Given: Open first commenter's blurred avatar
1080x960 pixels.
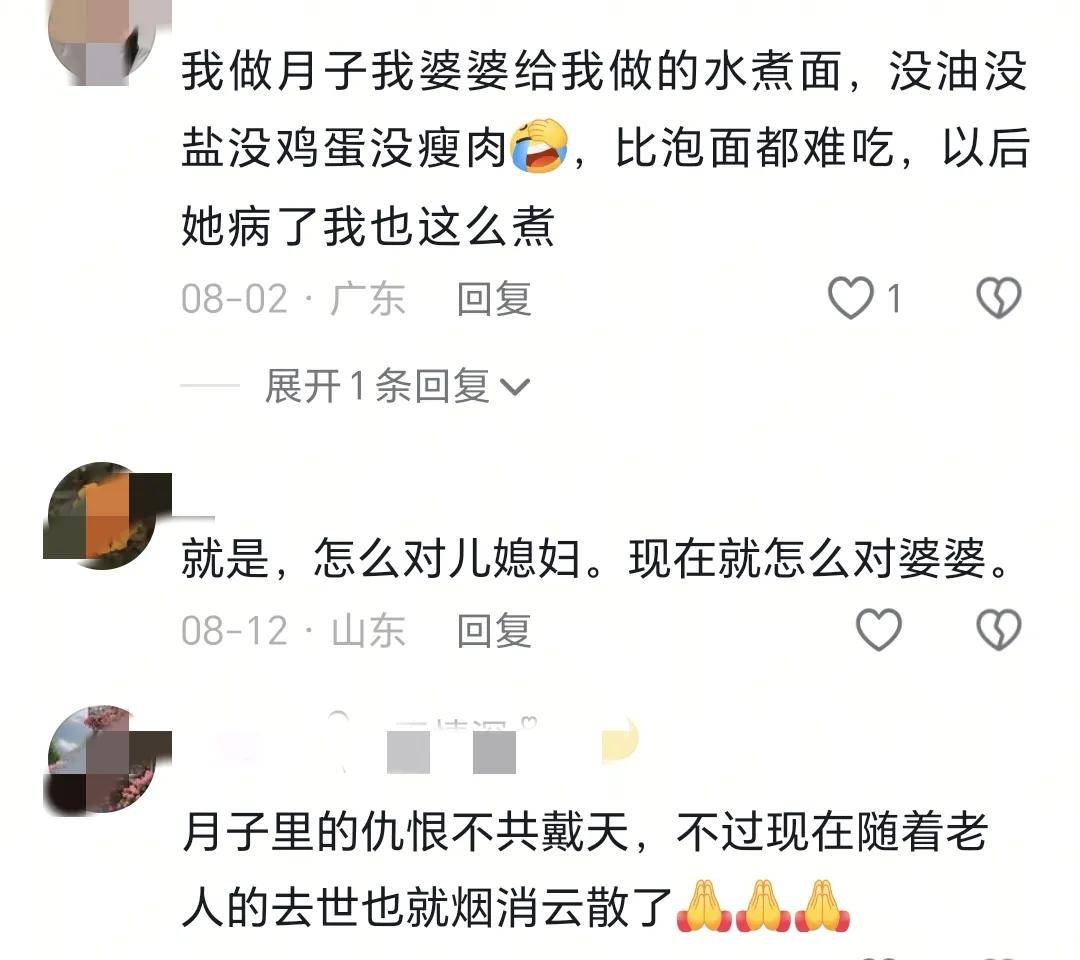Looking at the screenshot, I should pos(103,38).
